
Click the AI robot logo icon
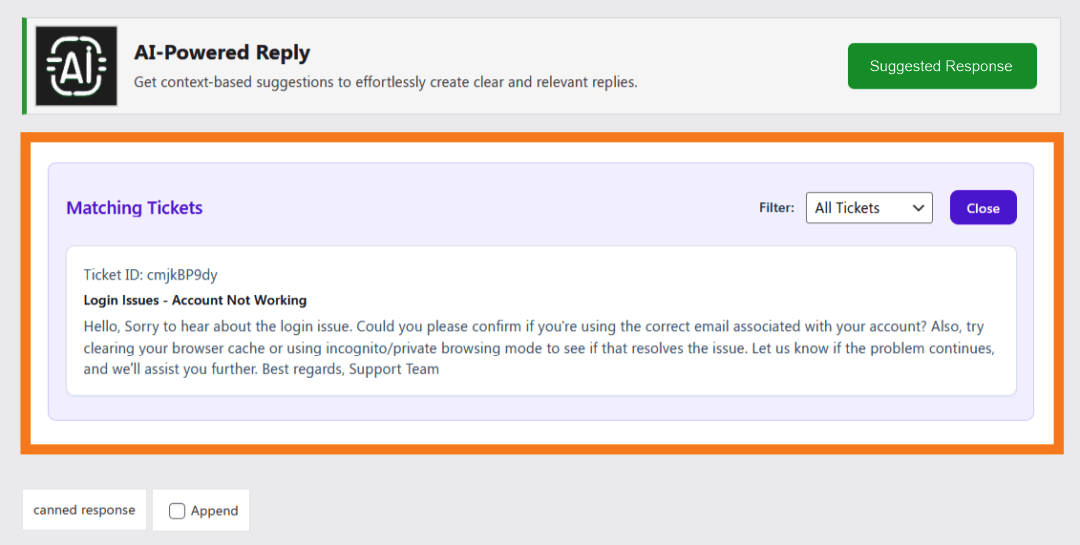pyautogui.click(x=76, y=66)
